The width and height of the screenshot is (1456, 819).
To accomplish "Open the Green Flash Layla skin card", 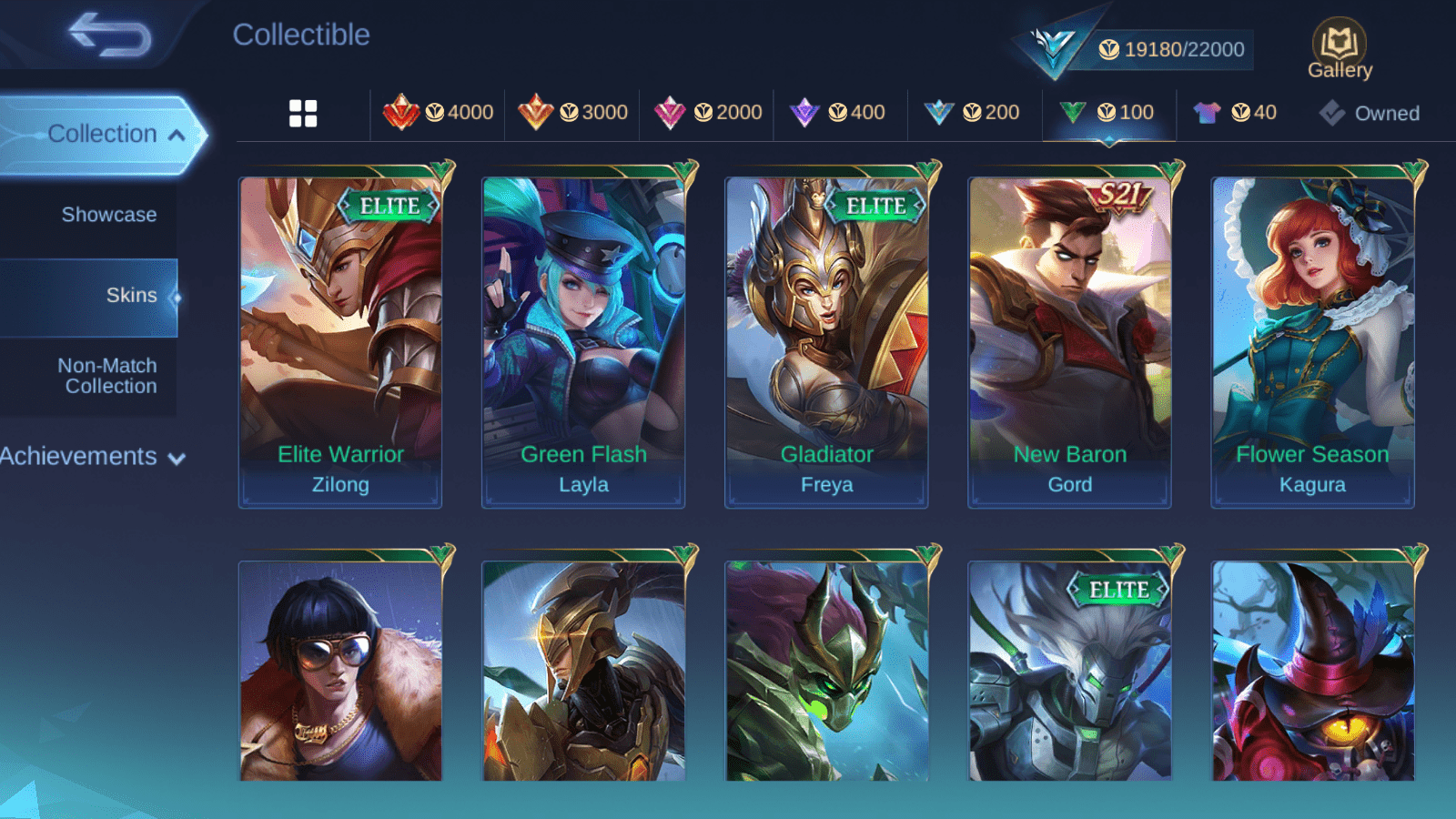I will pos(583,340).
